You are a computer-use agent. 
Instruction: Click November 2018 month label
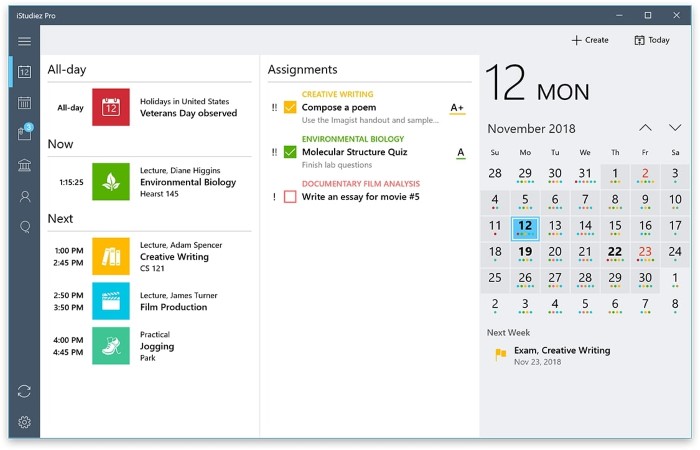tap(531, 129)
